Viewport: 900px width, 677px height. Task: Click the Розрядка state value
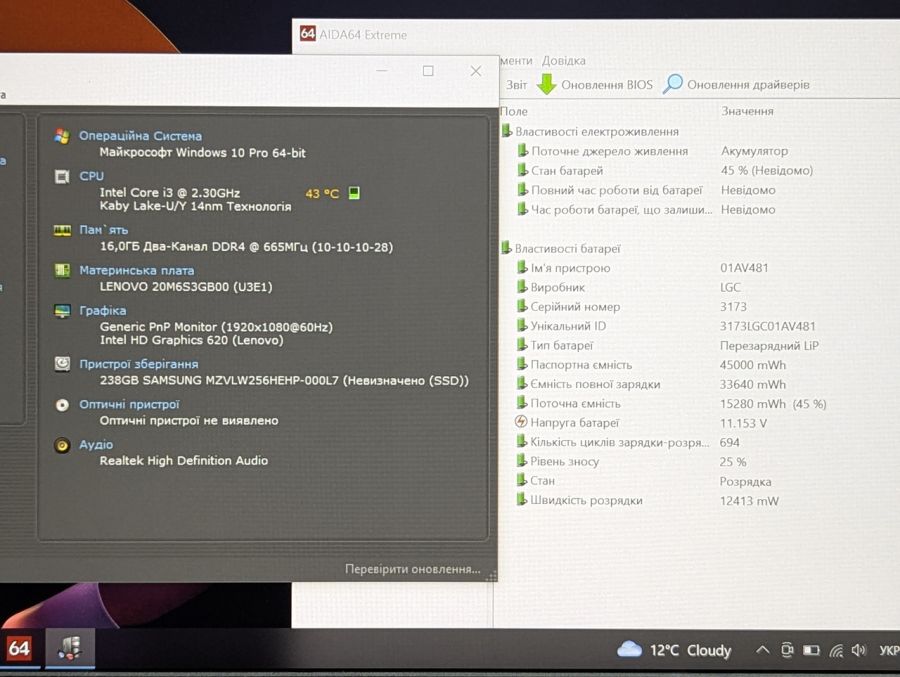[745, 481]
